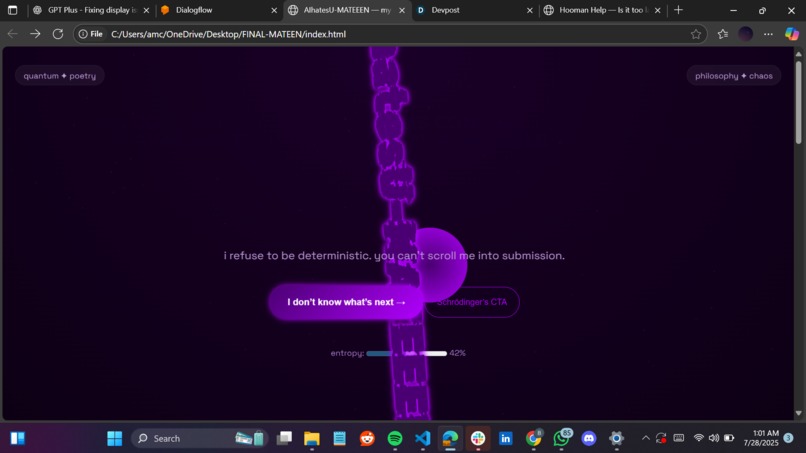This screenshot has height=453, width=806.
Task: Open the Wi-Fi network icon
Action: click(x=699, y=438)
